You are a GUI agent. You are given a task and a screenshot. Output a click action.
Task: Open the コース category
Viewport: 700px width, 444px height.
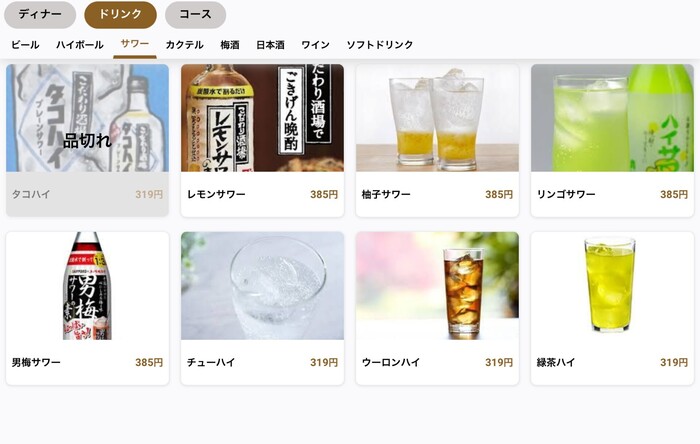pyautogui.click(x=196, y=14)
